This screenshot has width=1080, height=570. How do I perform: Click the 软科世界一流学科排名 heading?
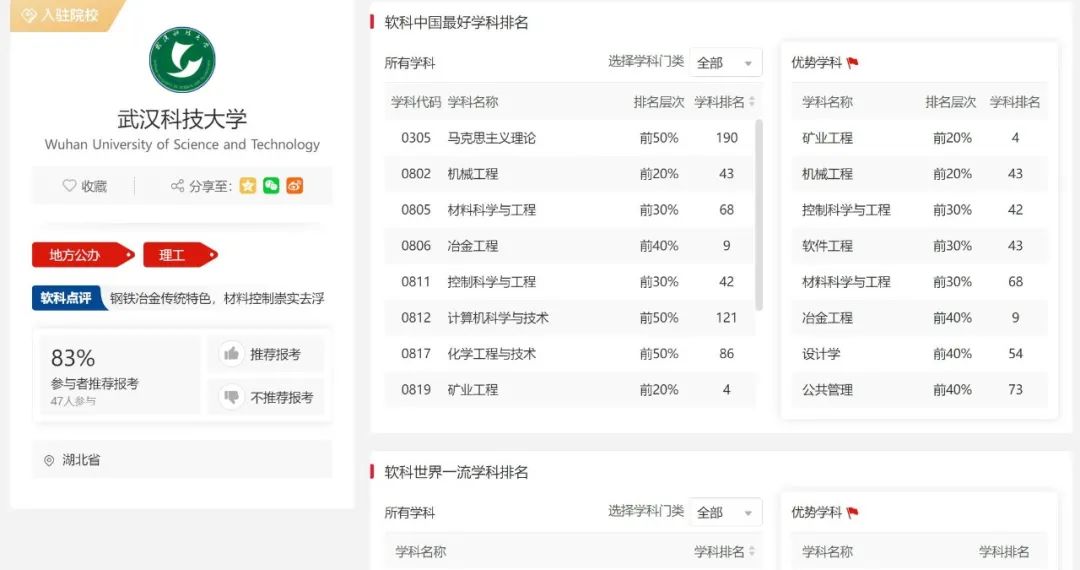[456, 472]
